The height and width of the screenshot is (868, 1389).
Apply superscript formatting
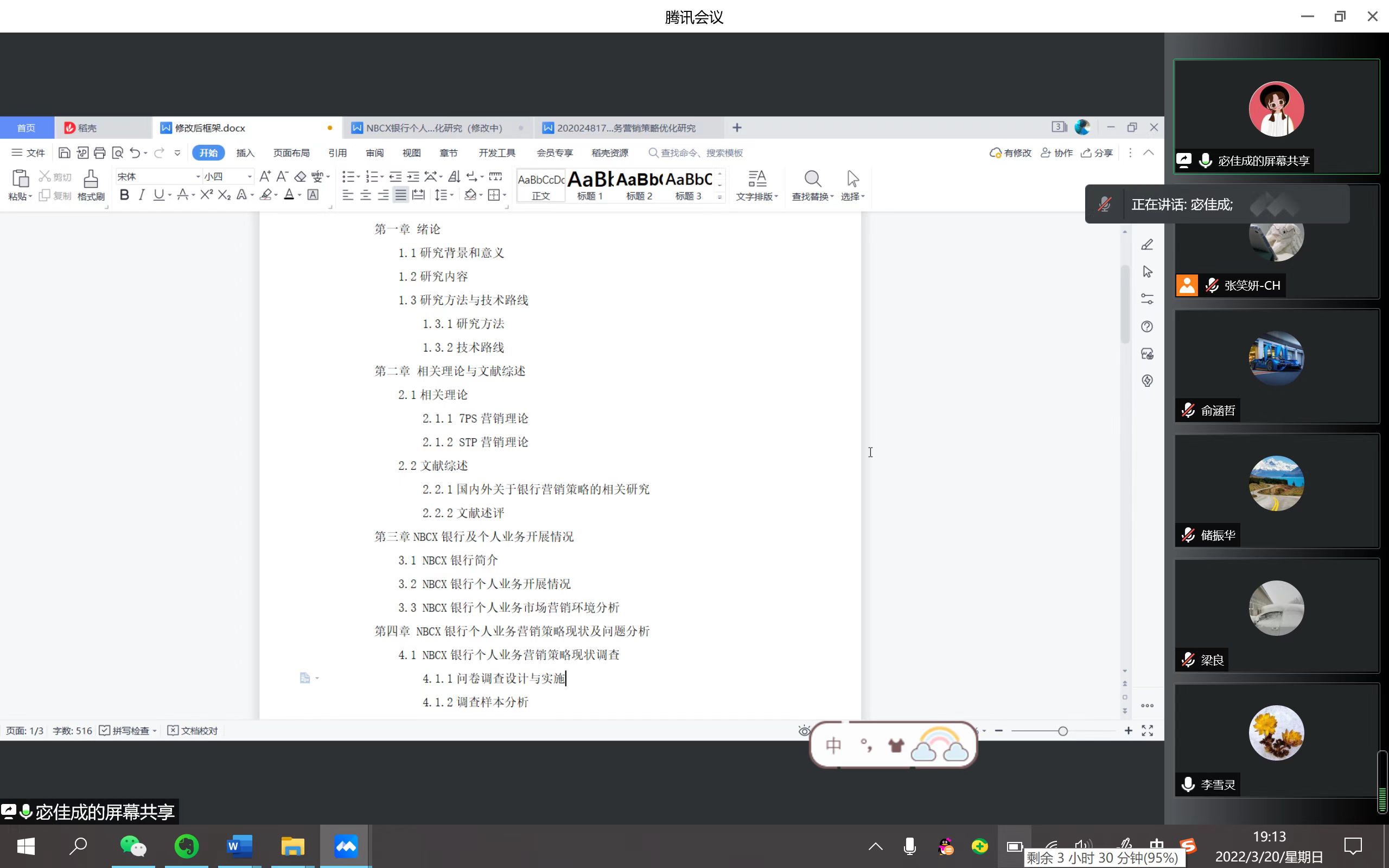click(206, 195)
